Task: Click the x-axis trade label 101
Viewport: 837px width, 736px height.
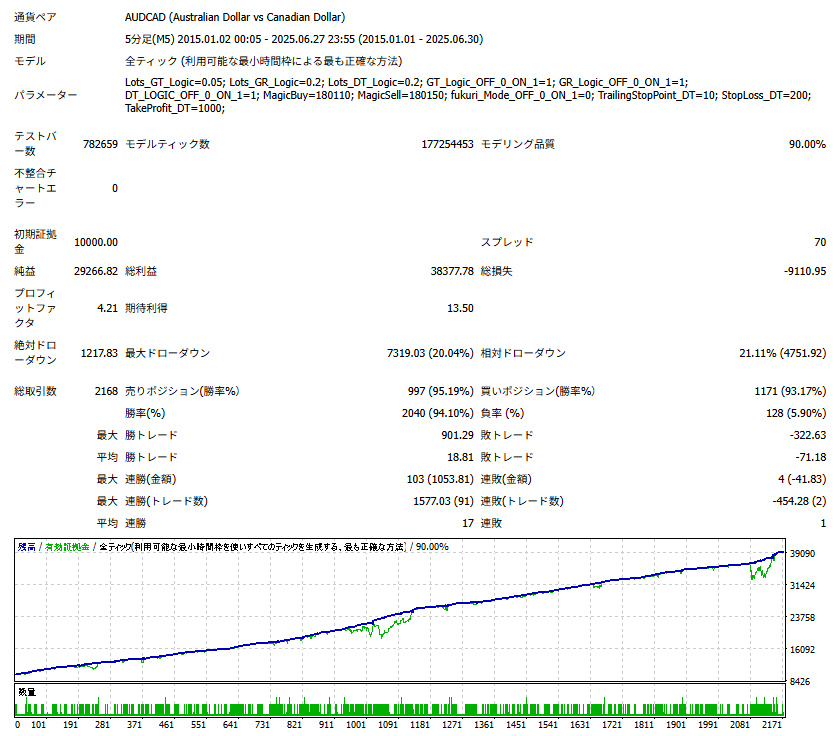Action: tap(38, 725)
